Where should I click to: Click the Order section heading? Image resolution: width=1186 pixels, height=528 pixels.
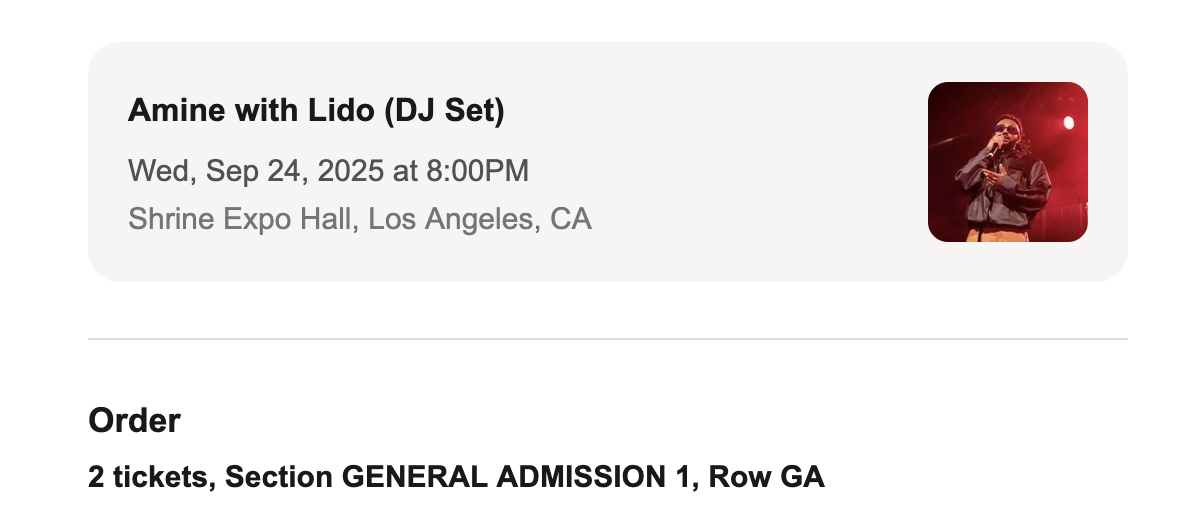tap(135, 421)
